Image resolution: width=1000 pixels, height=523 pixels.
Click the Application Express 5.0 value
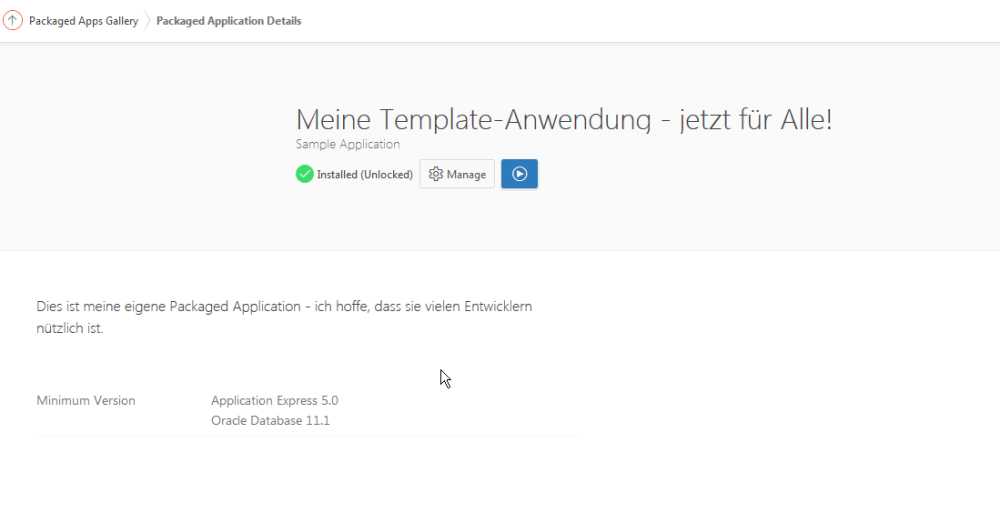[x=275, y=401]
